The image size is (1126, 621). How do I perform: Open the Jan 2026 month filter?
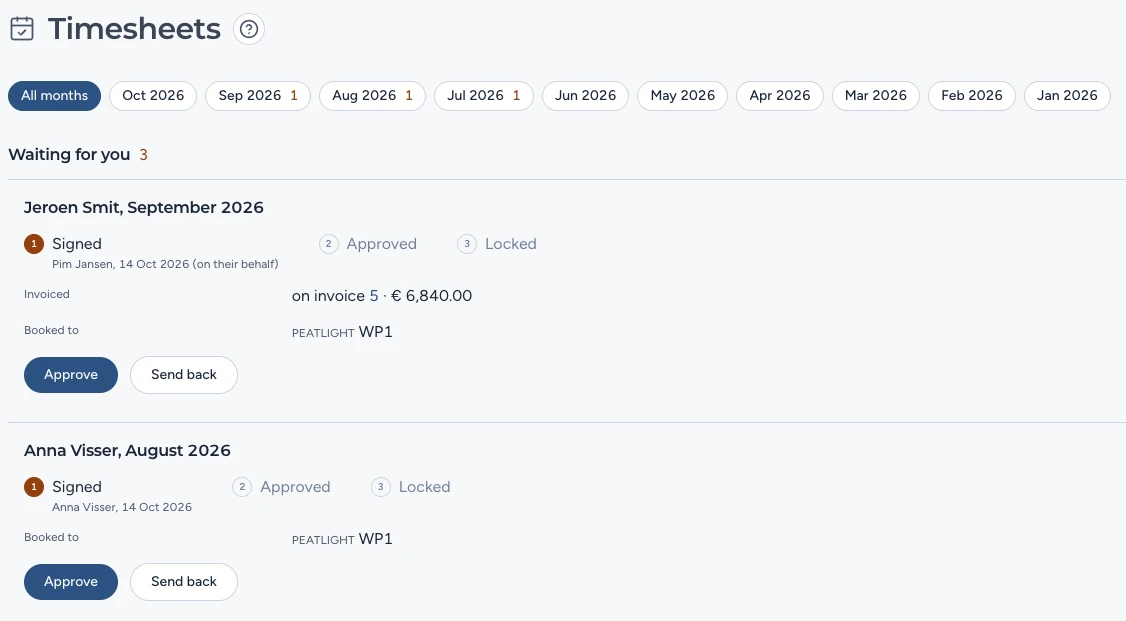[1067, 95]
